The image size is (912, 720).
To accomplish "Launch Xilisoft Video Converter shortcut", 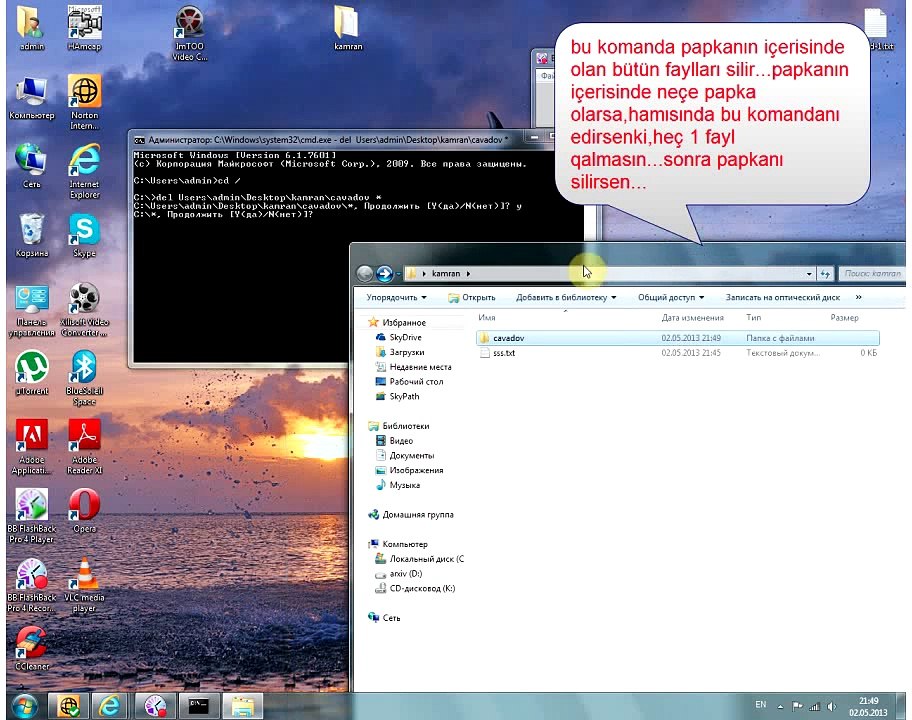I will click(84, 309).
